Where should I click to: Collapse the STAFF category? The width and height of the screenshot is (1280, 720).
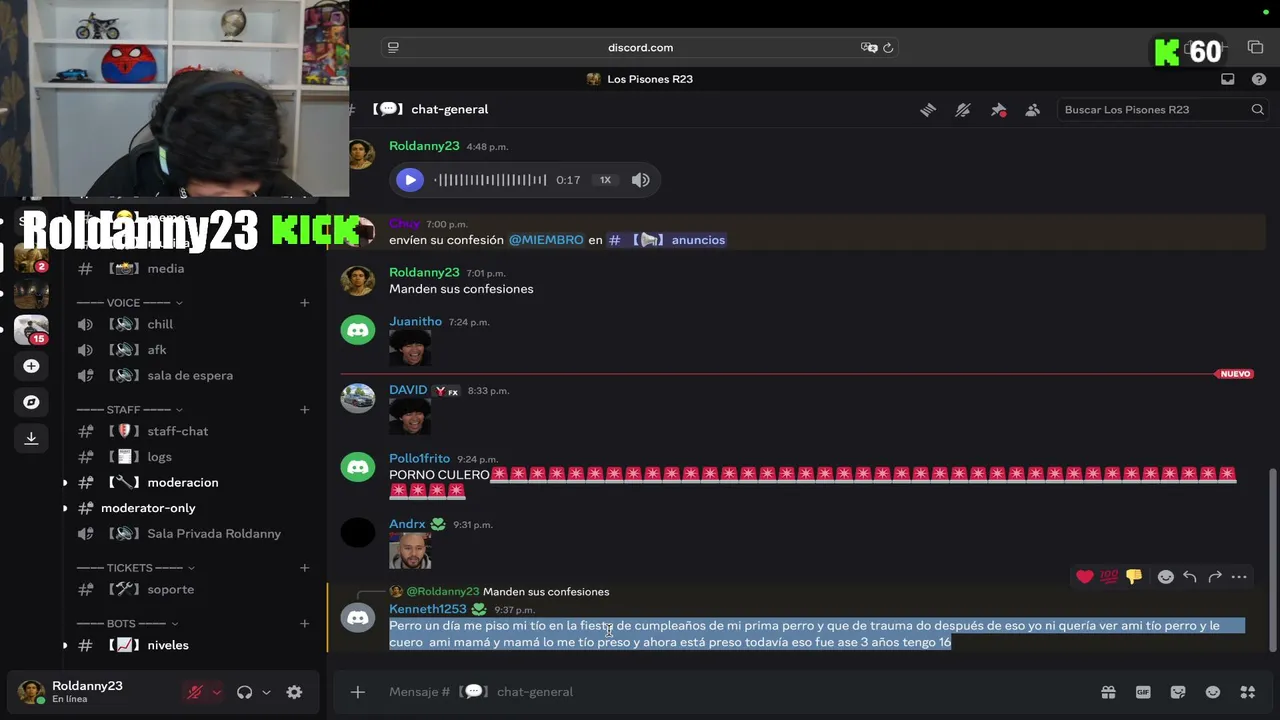130,410
